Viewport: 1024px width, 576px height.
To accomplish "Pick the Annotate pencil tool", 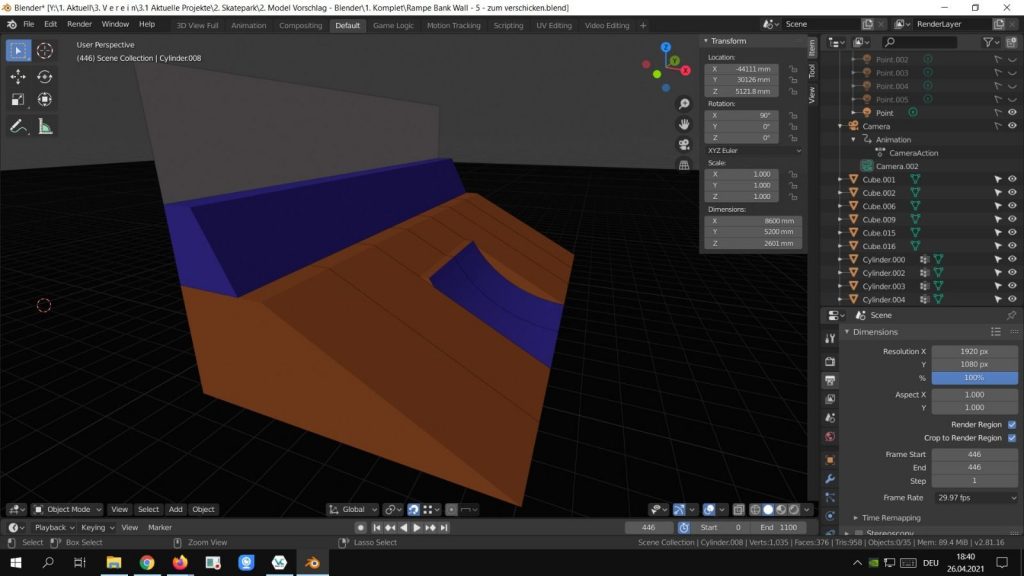I will coord(18,126).
